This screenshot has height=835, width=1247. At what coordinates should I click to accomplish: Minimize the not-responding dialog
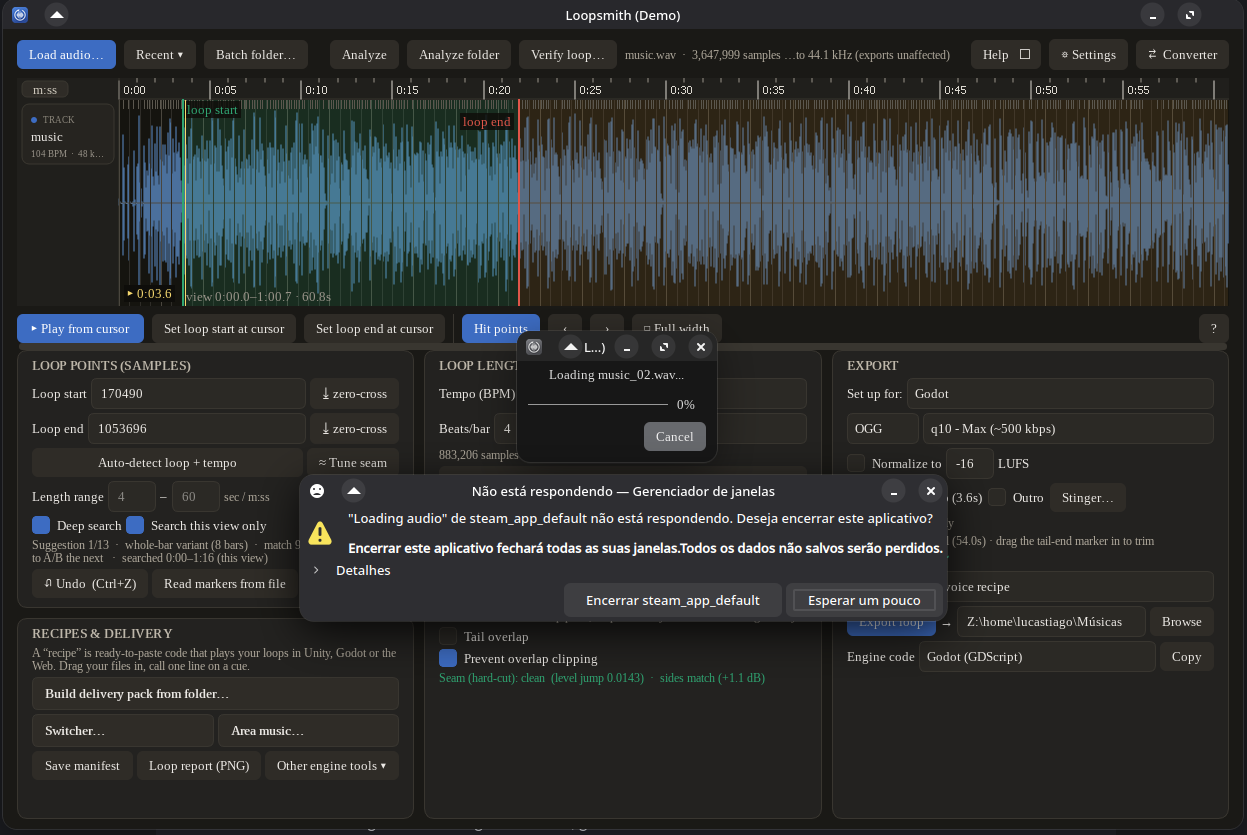pos(893,491)
